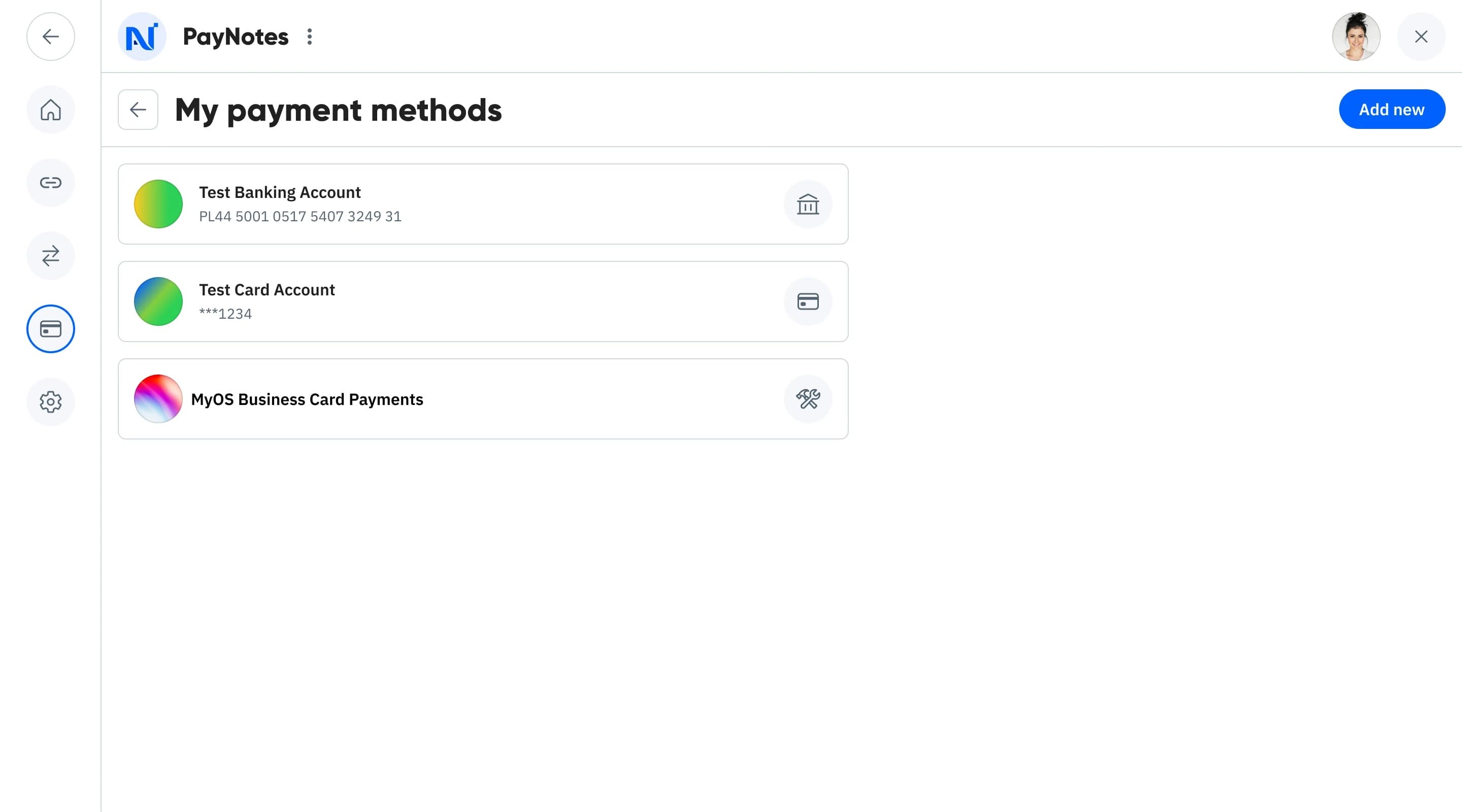Image resolution: width=1462 pixels, height=812 pixels.
Task: Click Test Banking Account green-yellow color circle
Action: coord(158,205)
